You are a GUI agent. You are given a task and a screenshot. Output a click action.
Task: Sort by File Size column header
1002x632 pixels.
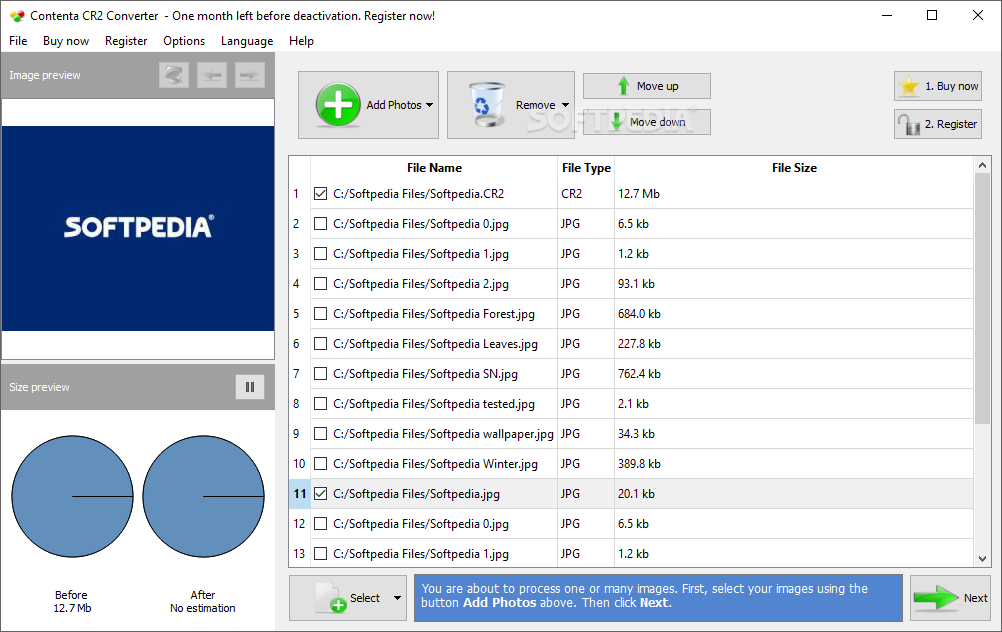(x=794, y=167)
